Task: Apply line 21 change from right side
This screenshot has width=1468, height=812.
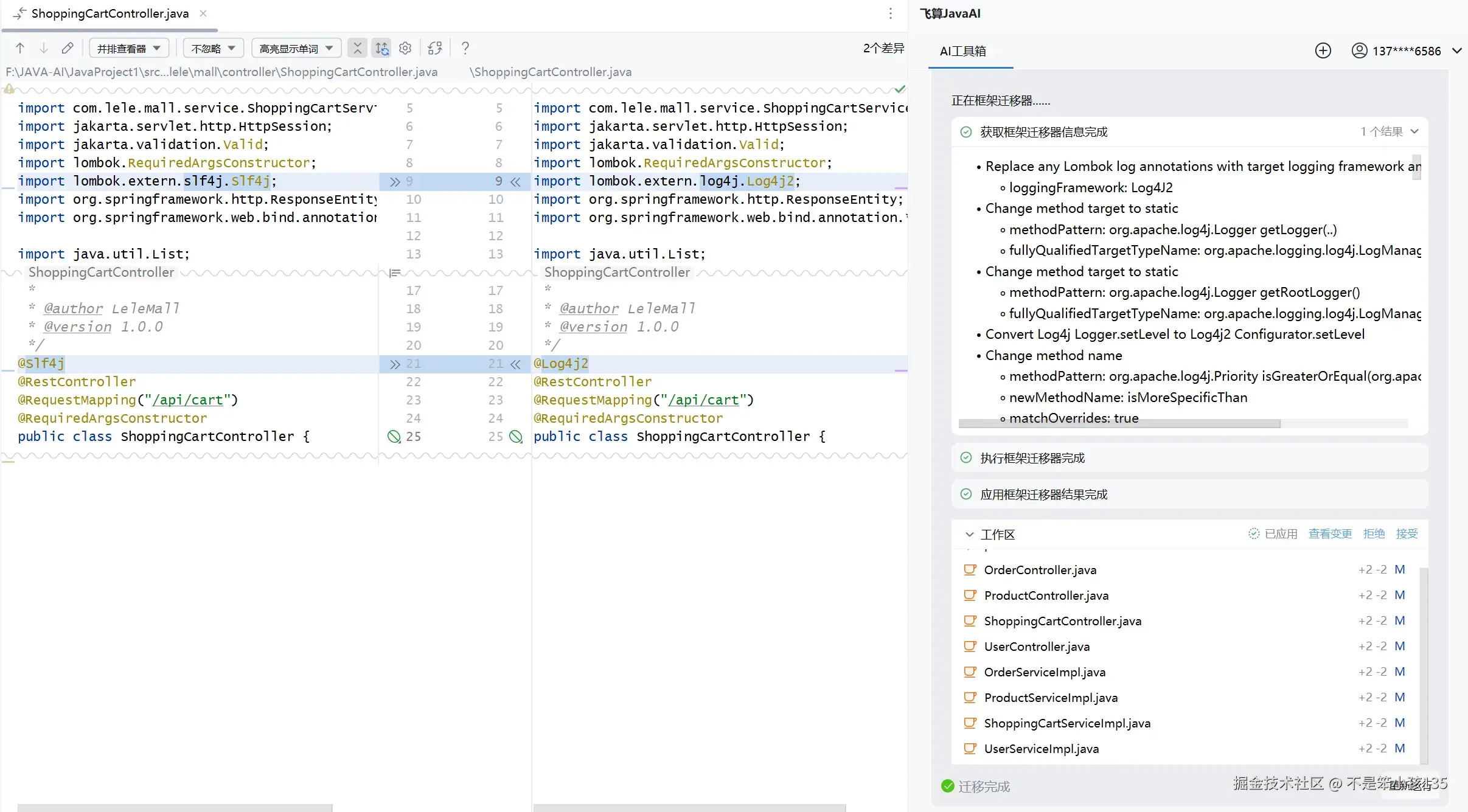Action: click(516, 364)
